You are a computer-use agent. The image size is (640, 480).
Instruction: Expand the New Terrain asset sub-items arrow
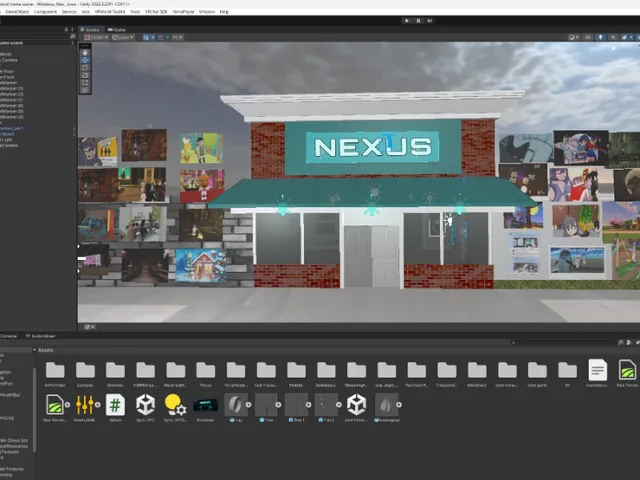click(67, 404)
